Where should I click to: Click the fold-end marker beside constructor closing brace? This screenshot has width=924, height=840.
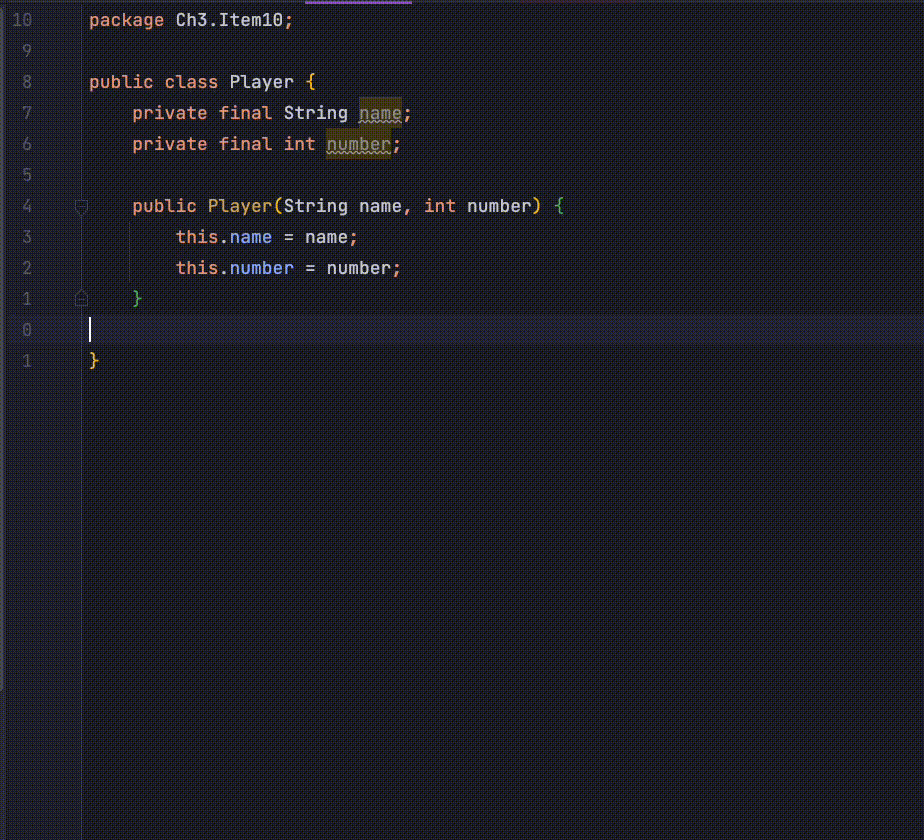(81, 298)
